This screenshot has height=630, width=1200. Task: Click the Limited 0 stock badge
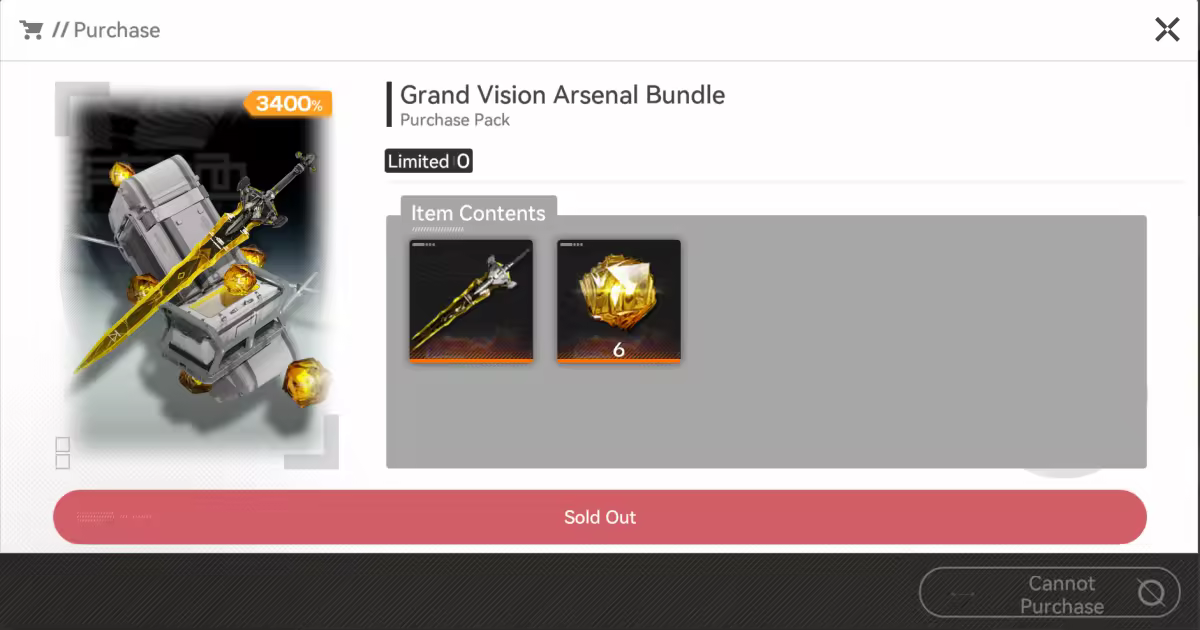[428, 161]
